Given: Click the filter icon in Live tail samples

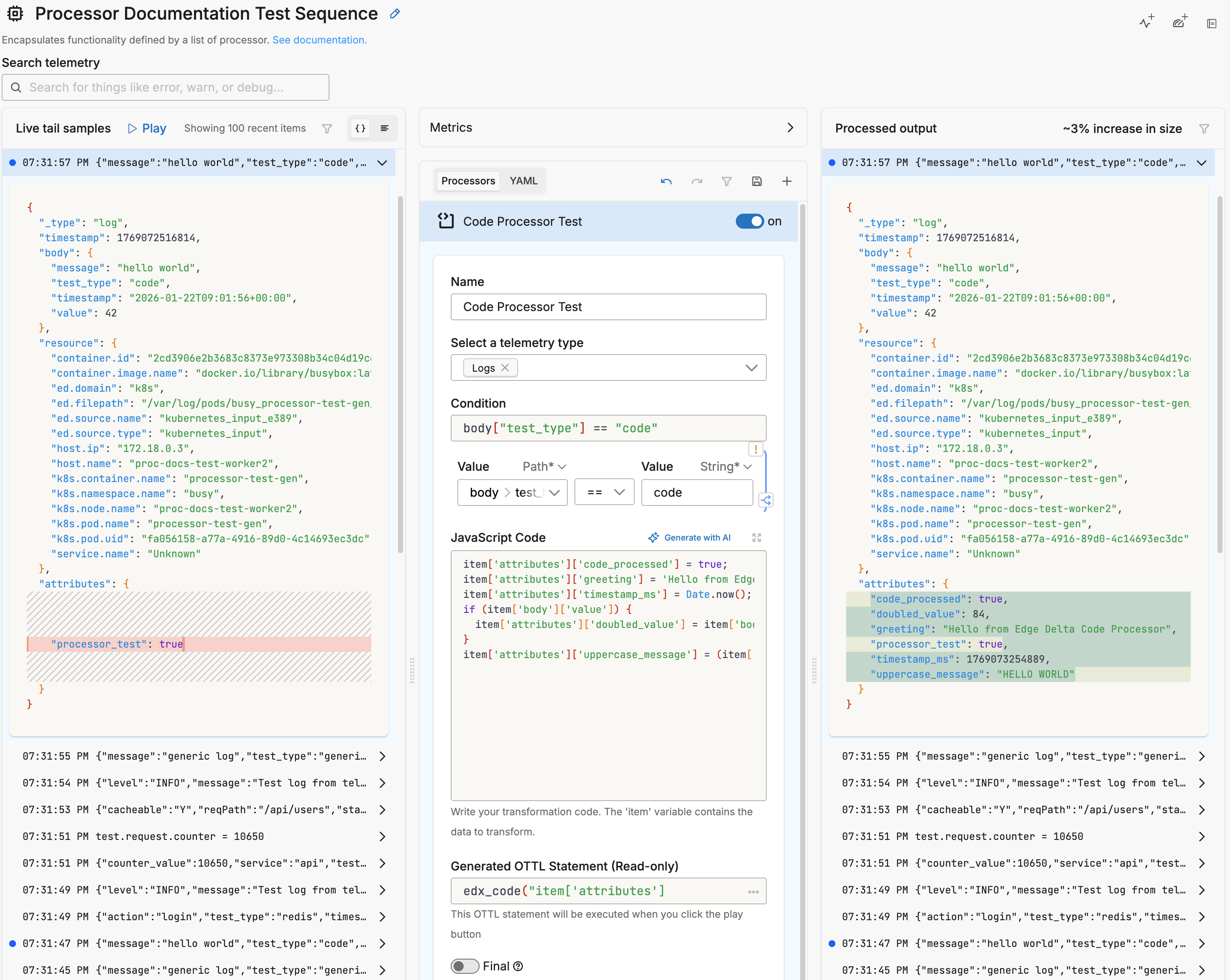Looking at the screenshot, I should point(327,128).
